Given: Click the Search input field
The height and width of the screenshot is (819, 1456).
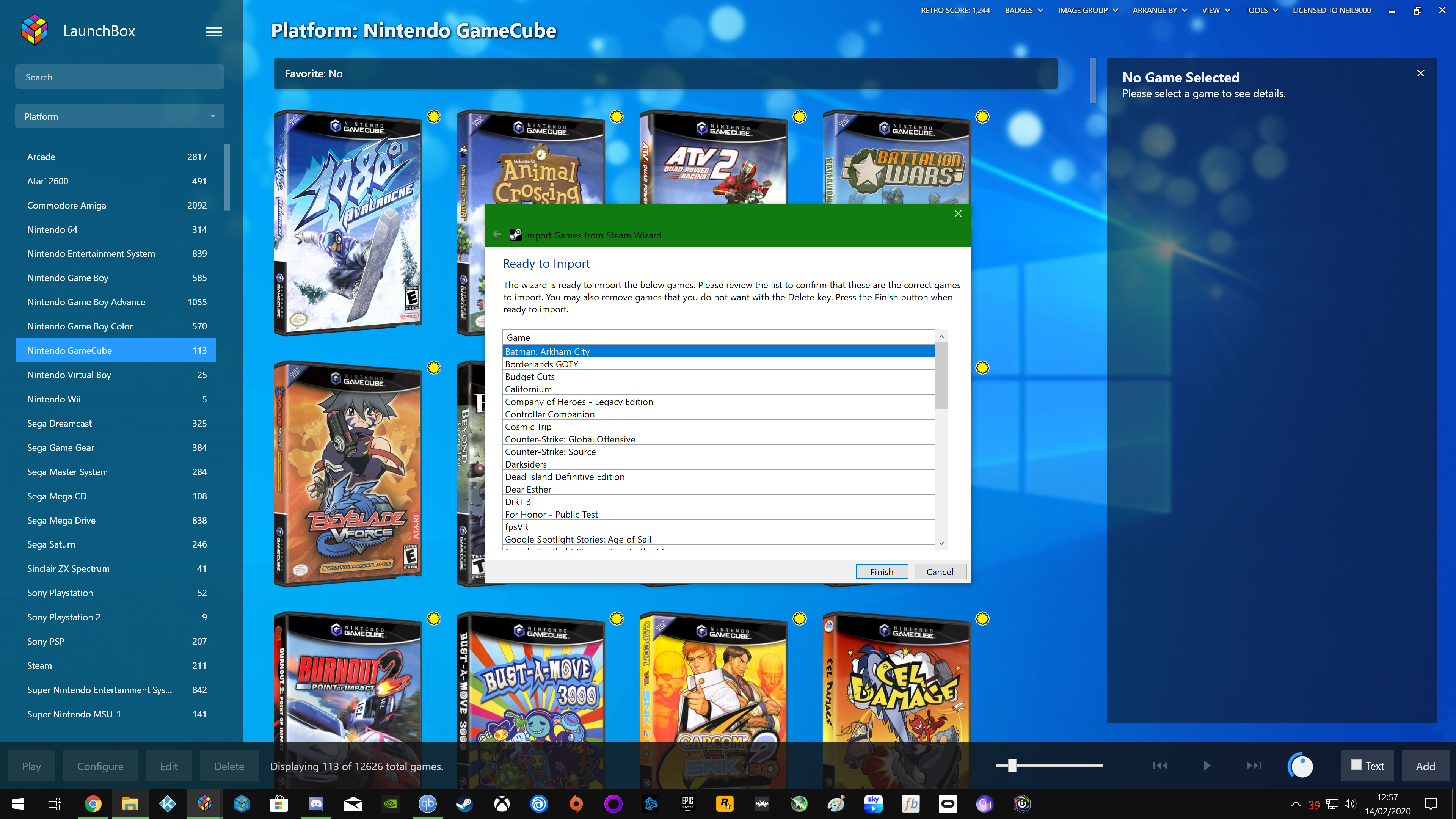Looking at the screenshot, I should [120, 77].
